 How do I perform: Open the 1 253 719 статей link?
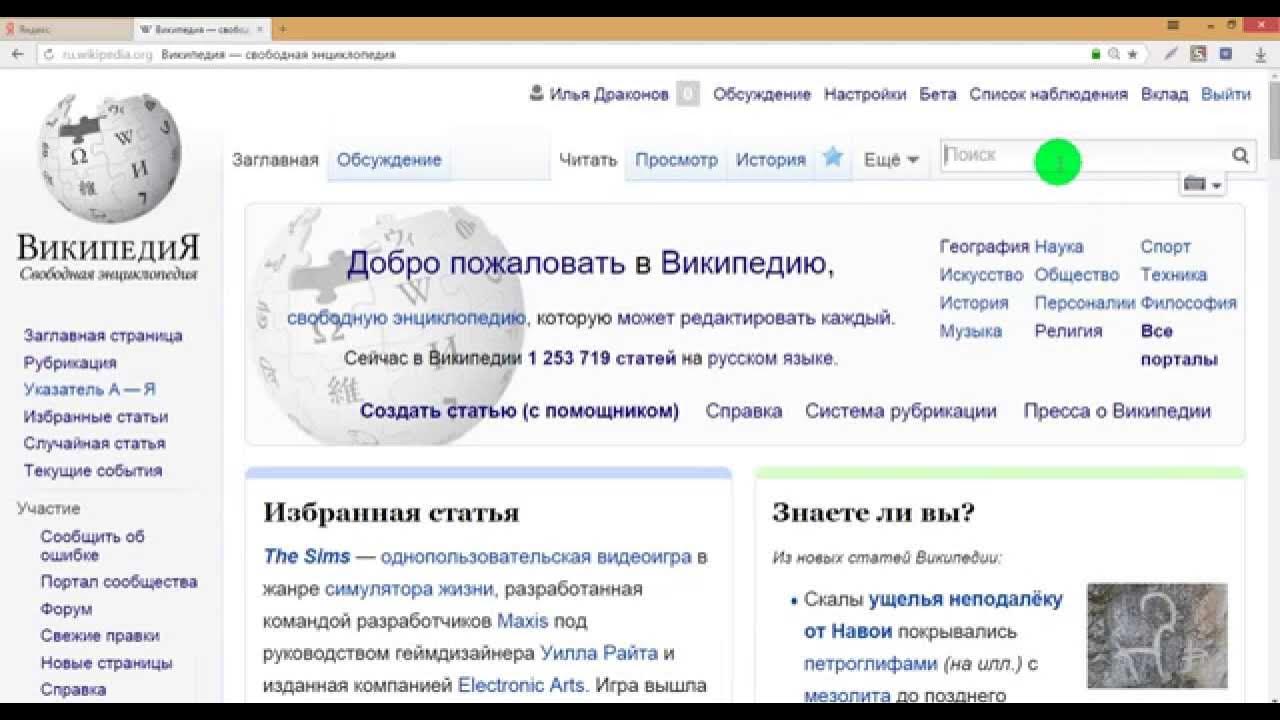click(x=602, y=358)
